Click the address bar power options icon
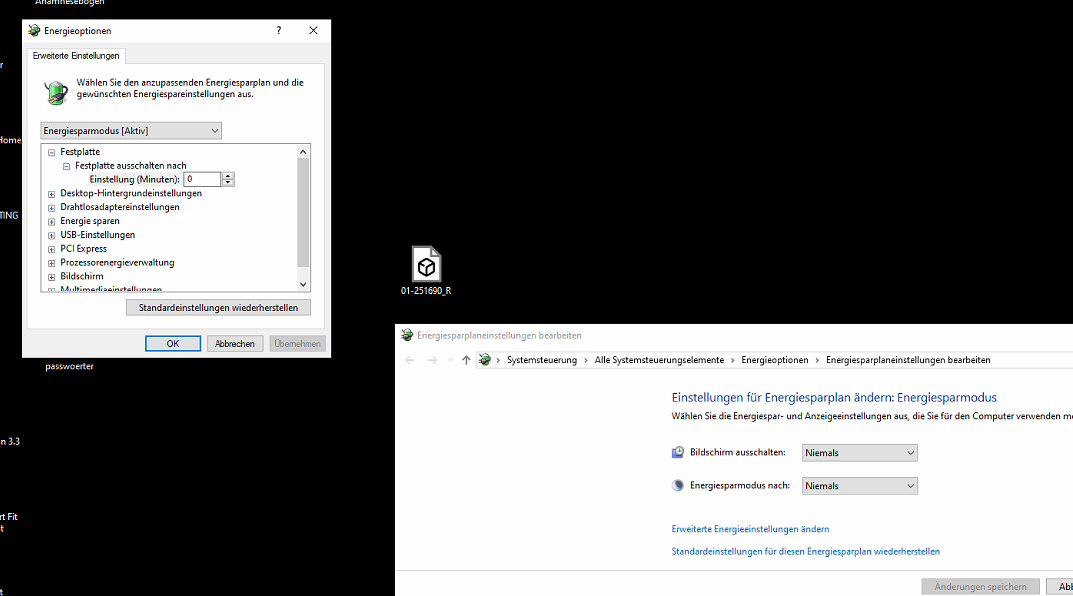 click(x=485, y=360)
